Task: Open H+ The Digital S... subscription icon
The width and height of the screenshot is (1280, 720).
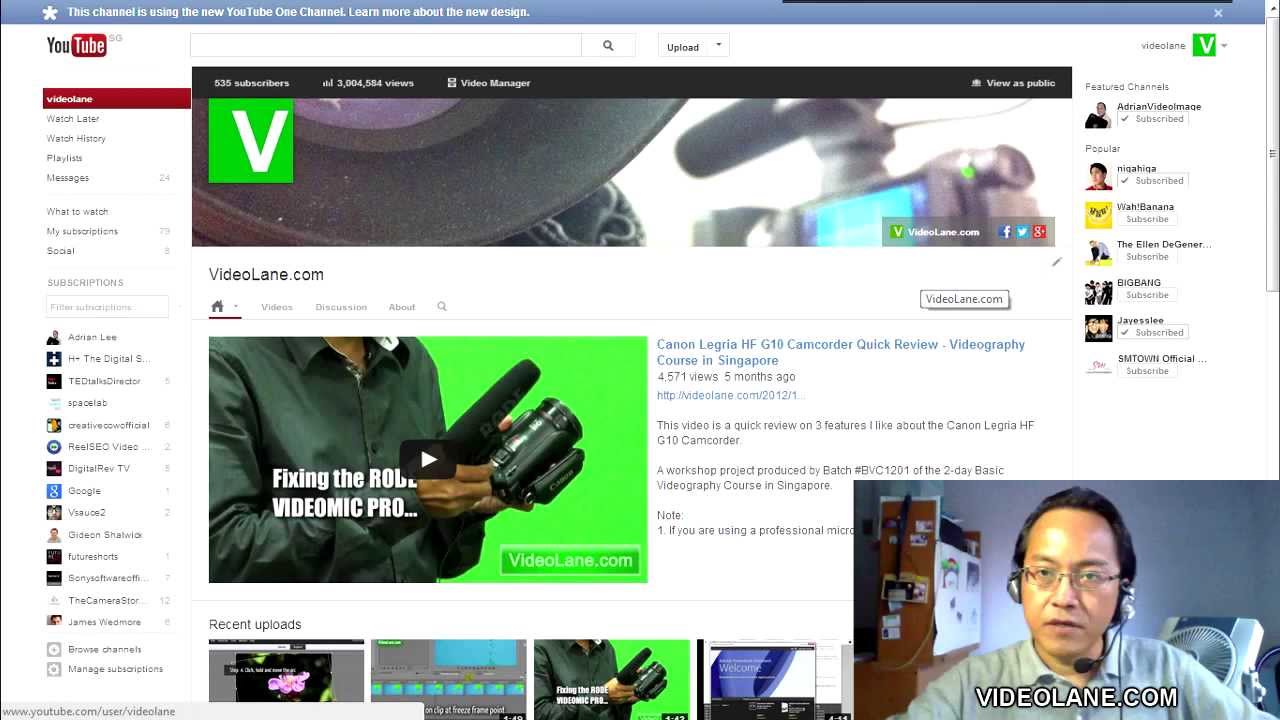Action: coord(54,359)
